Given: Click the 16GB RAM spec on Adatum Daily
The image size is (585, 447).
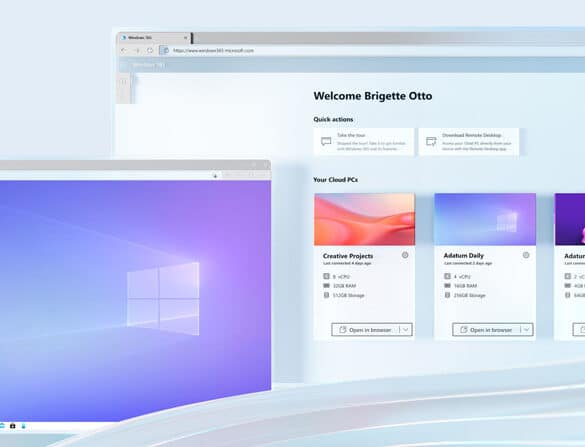Looking at the screenshot, I should (x=461, y=286).
